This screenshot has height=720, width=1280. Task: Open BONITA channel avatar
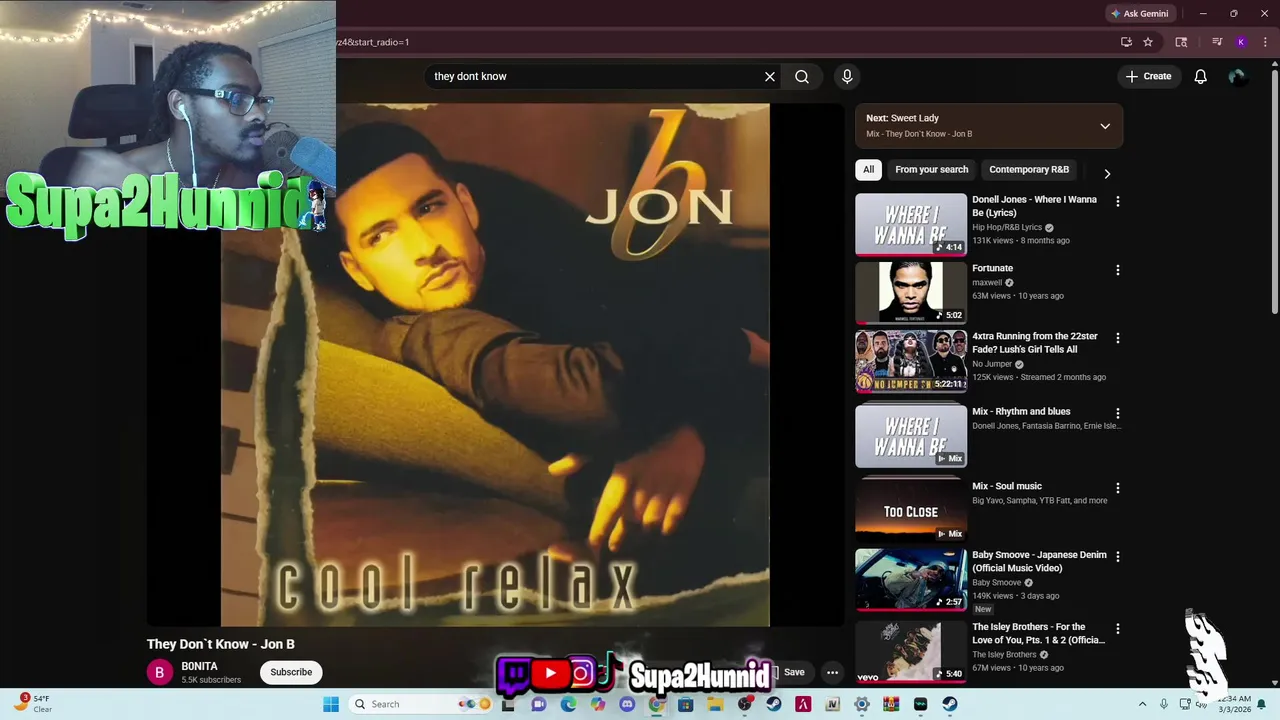point(159,673)
